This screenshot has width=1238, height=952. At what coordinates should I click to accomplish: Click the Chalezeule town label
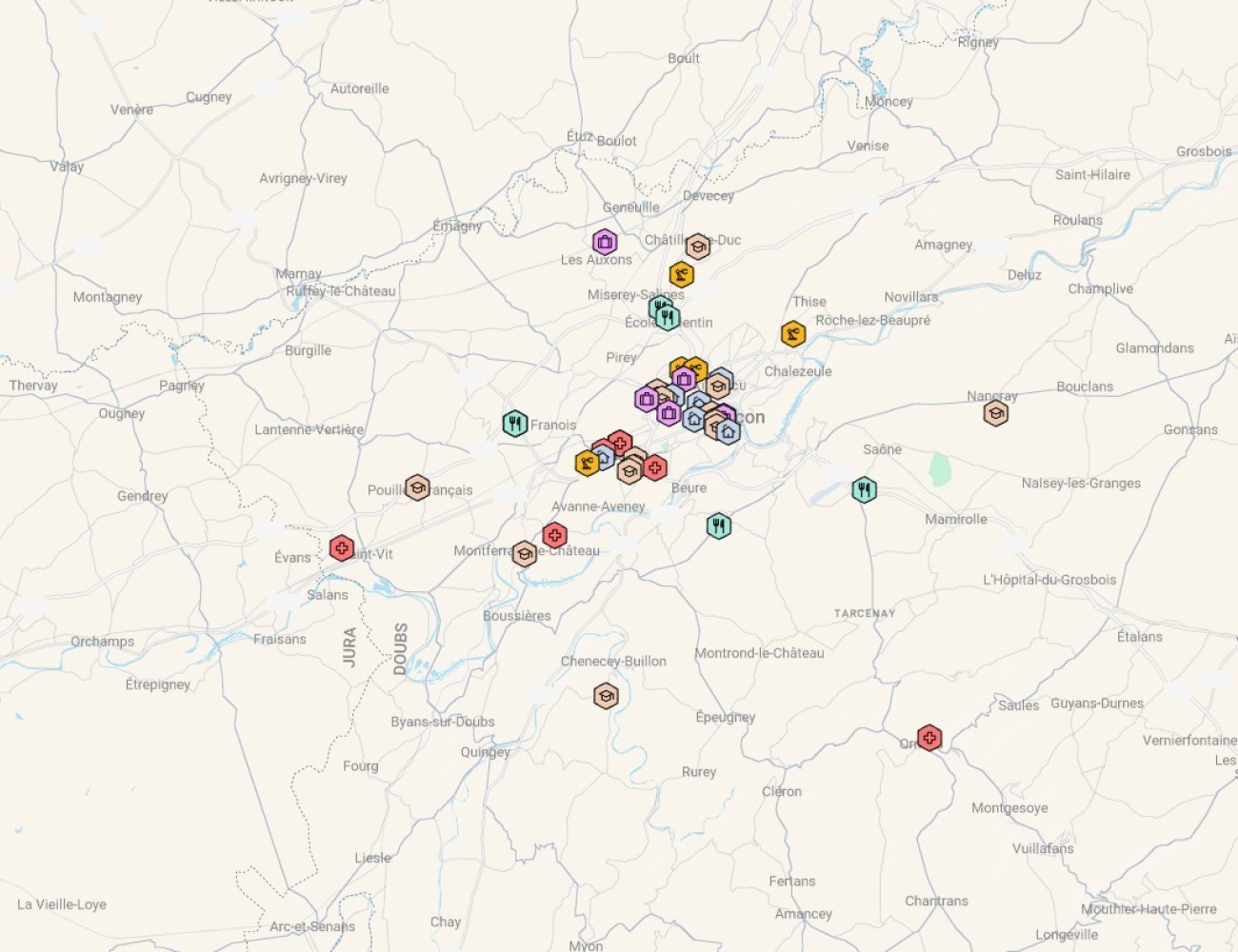[798, 371]
